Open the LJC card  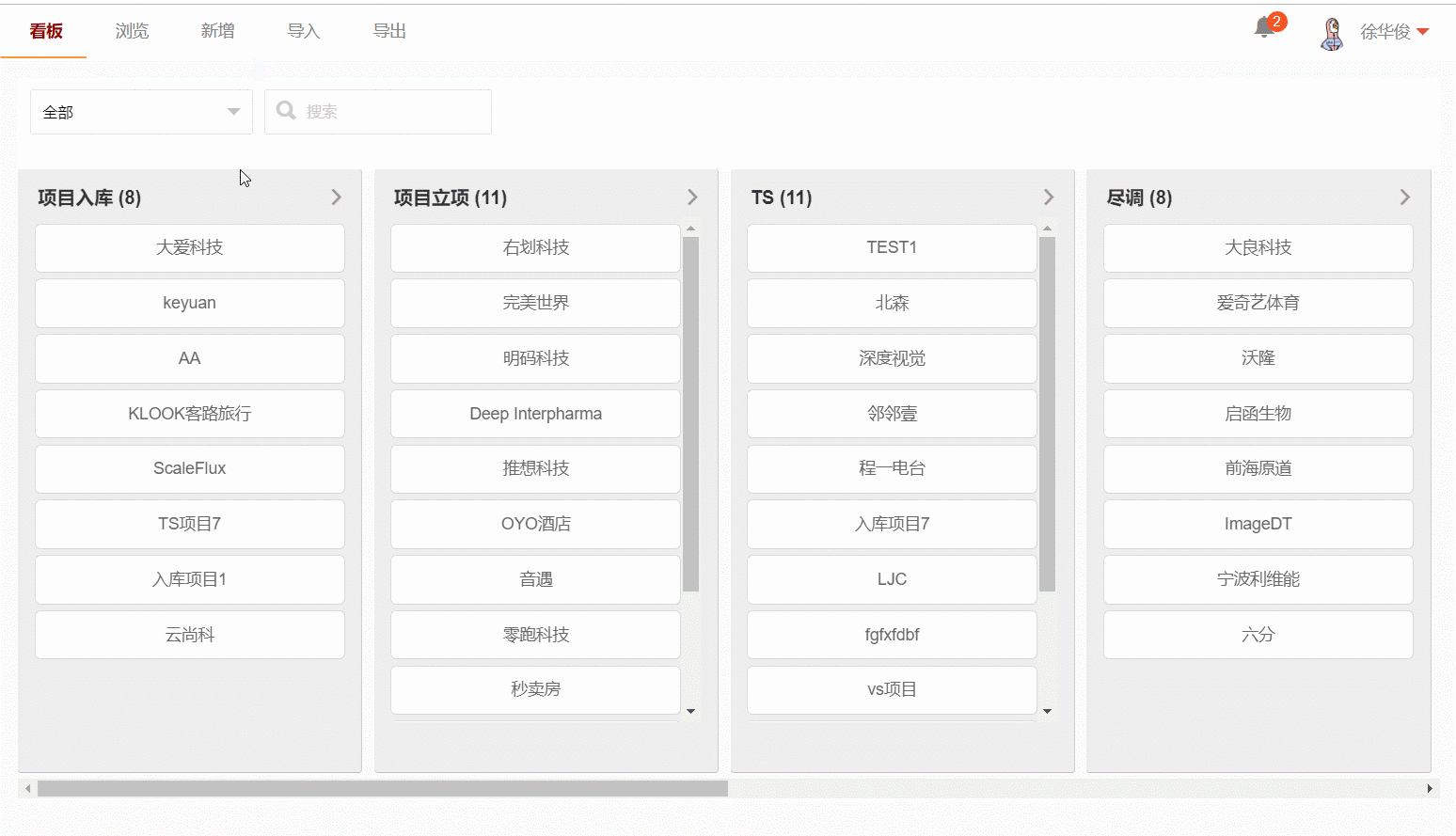click(x=892, y=579)
